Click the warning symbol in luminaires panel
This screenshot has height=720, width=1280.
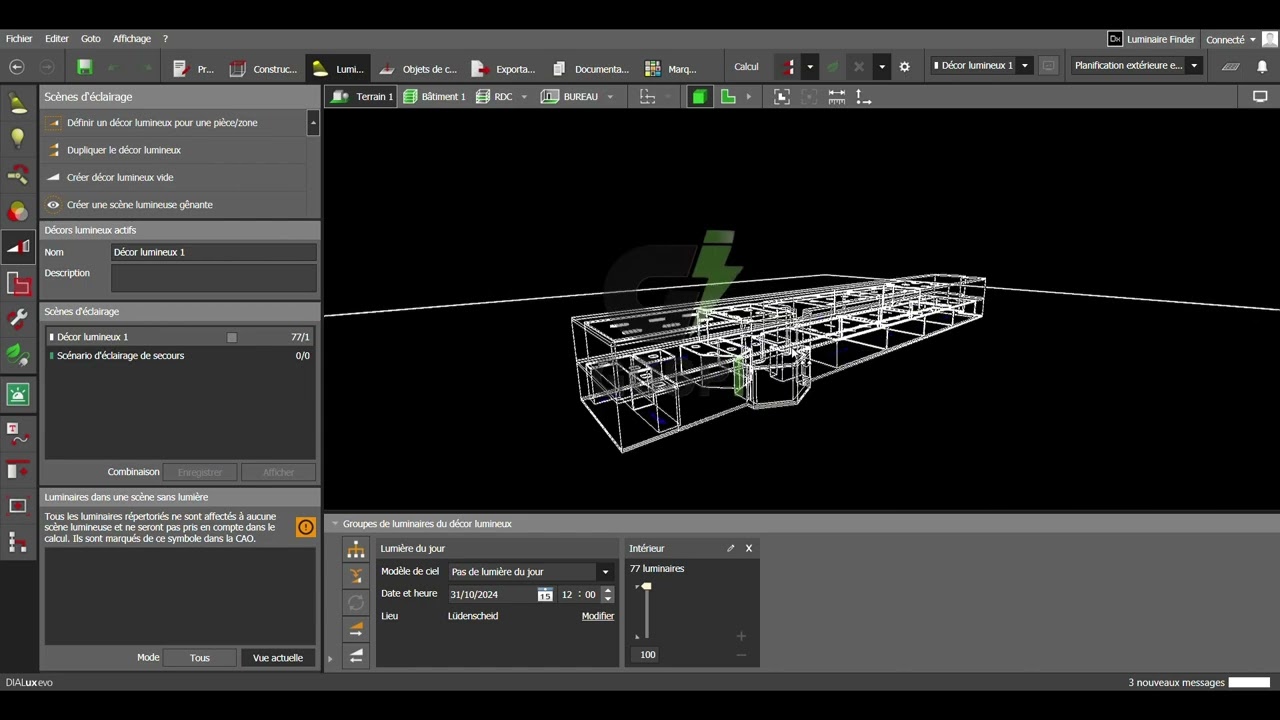[305, 527]
